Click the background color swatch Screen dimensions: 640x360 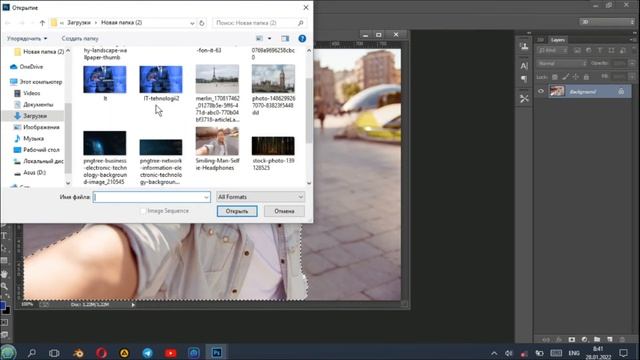click(x=7, y=311)
